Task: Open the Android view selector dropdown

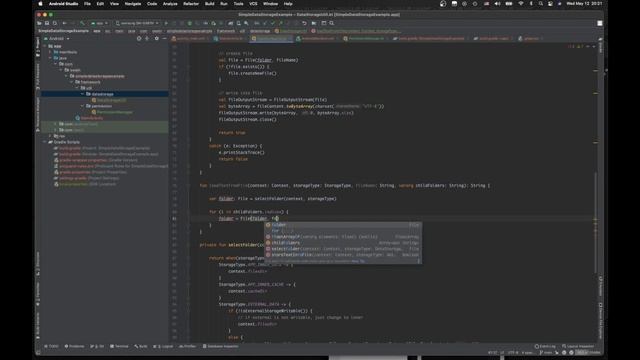Action: click(57, 38)
